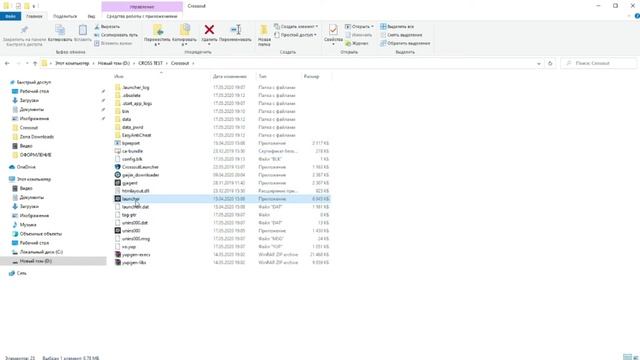Select Zona Downloads in Quick access
Viewport: 640px width, 360px height.
[x=37, y=137]
